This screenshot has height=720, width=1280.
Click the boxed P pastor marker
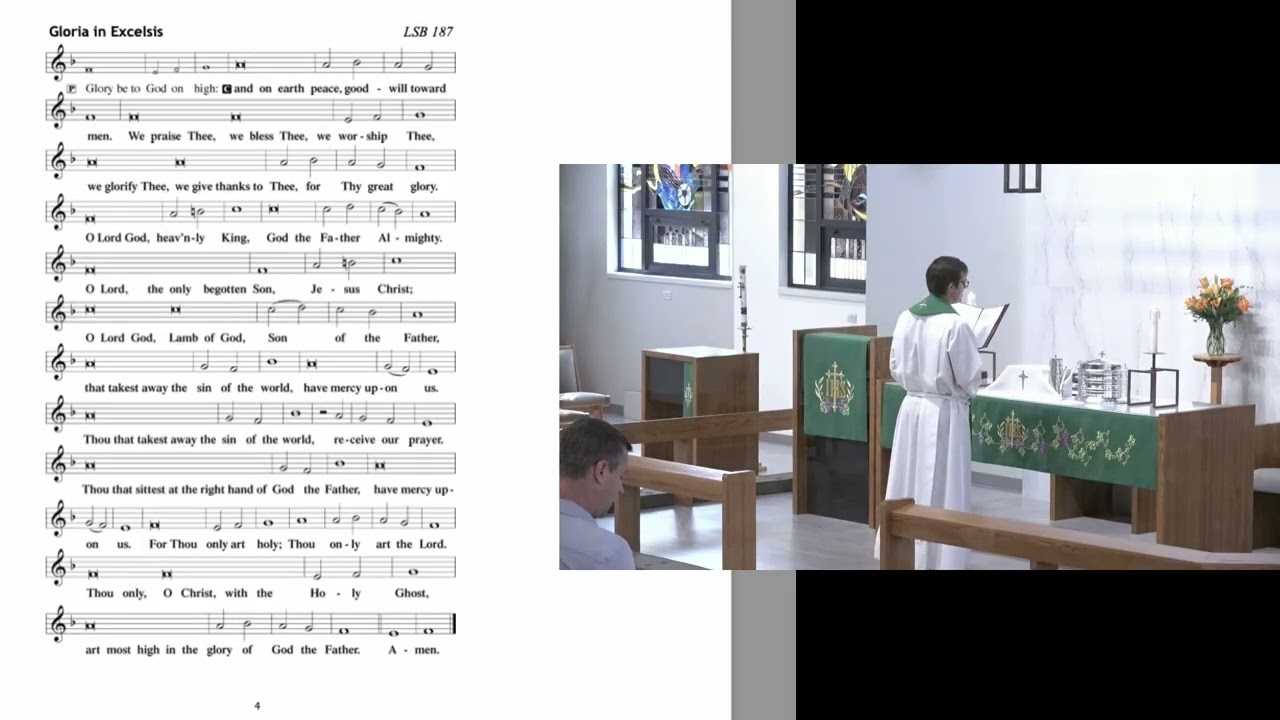click(72, 89)
